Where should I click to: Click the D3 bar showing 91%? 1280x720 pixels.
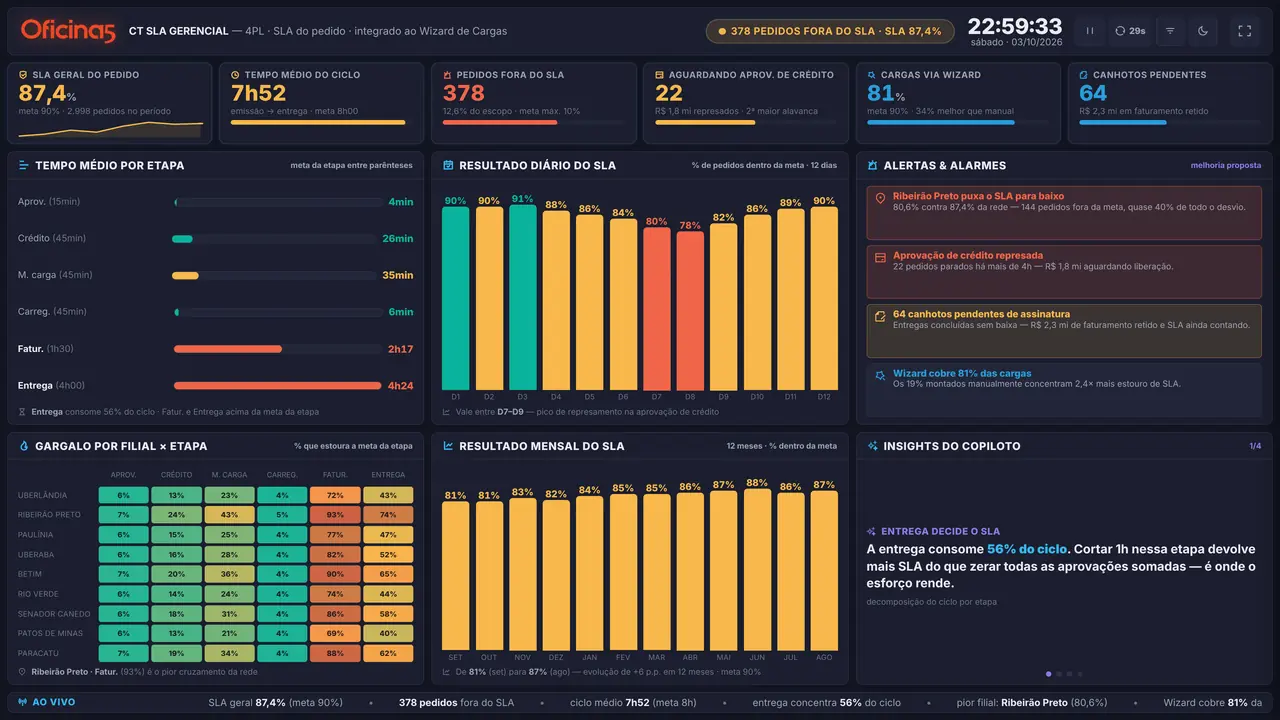[x=522, y=298]
